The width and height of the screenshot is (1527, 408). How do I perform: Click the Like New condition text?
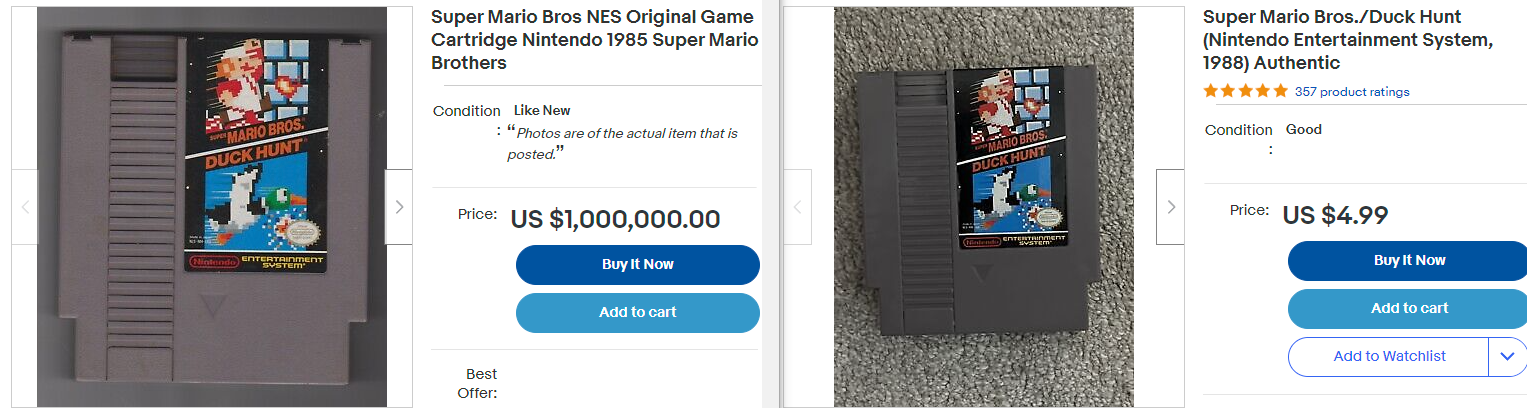[x=542, y=110]
